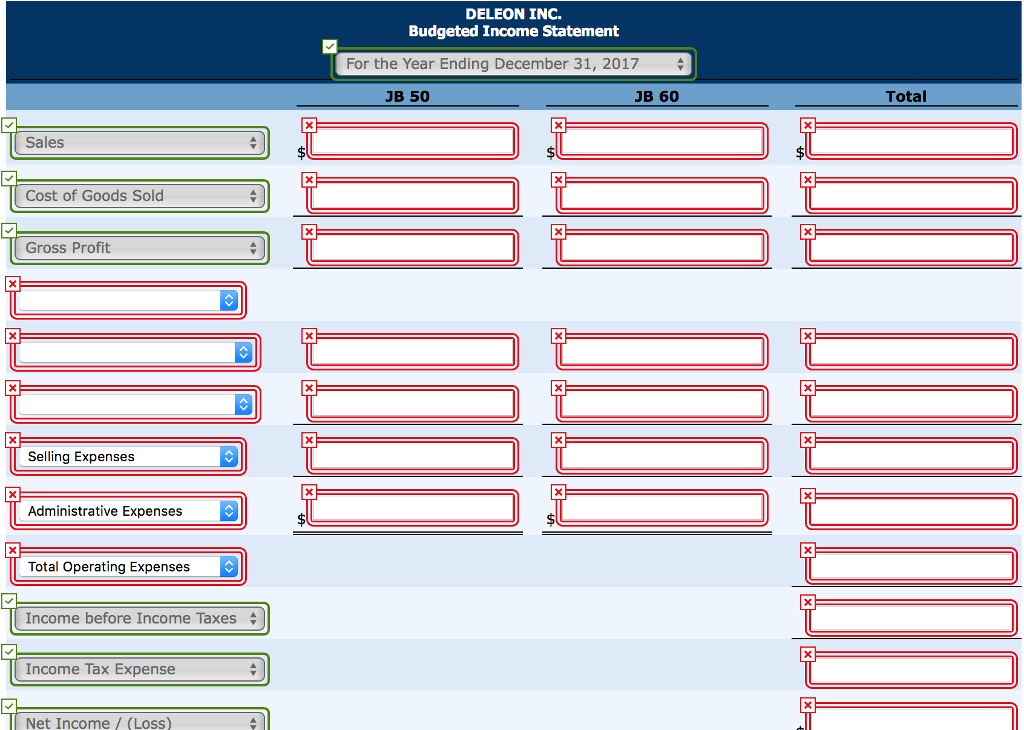1024x730 pixels.
Task: Click the 'Budgeted Income Statement' heading text
Action: pyautogui.click(x=513, y=31)
